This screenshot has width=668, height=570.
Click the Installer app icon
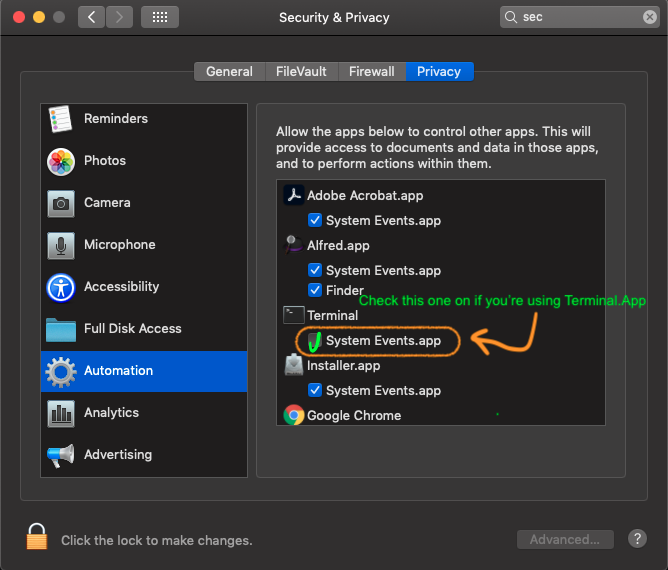(294, 365)
